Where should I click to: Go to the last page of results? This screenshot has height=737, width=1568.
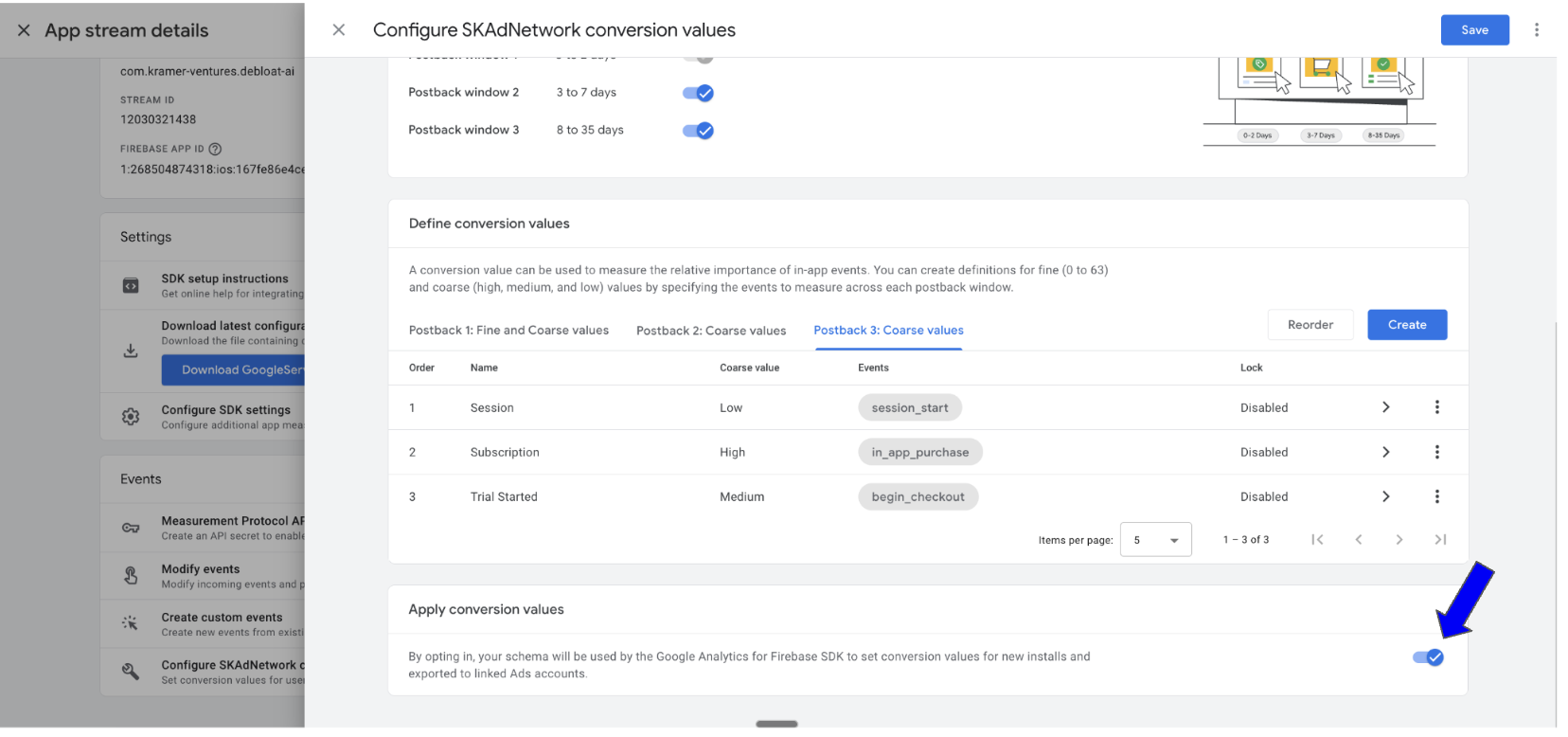tap(1440, 540)
